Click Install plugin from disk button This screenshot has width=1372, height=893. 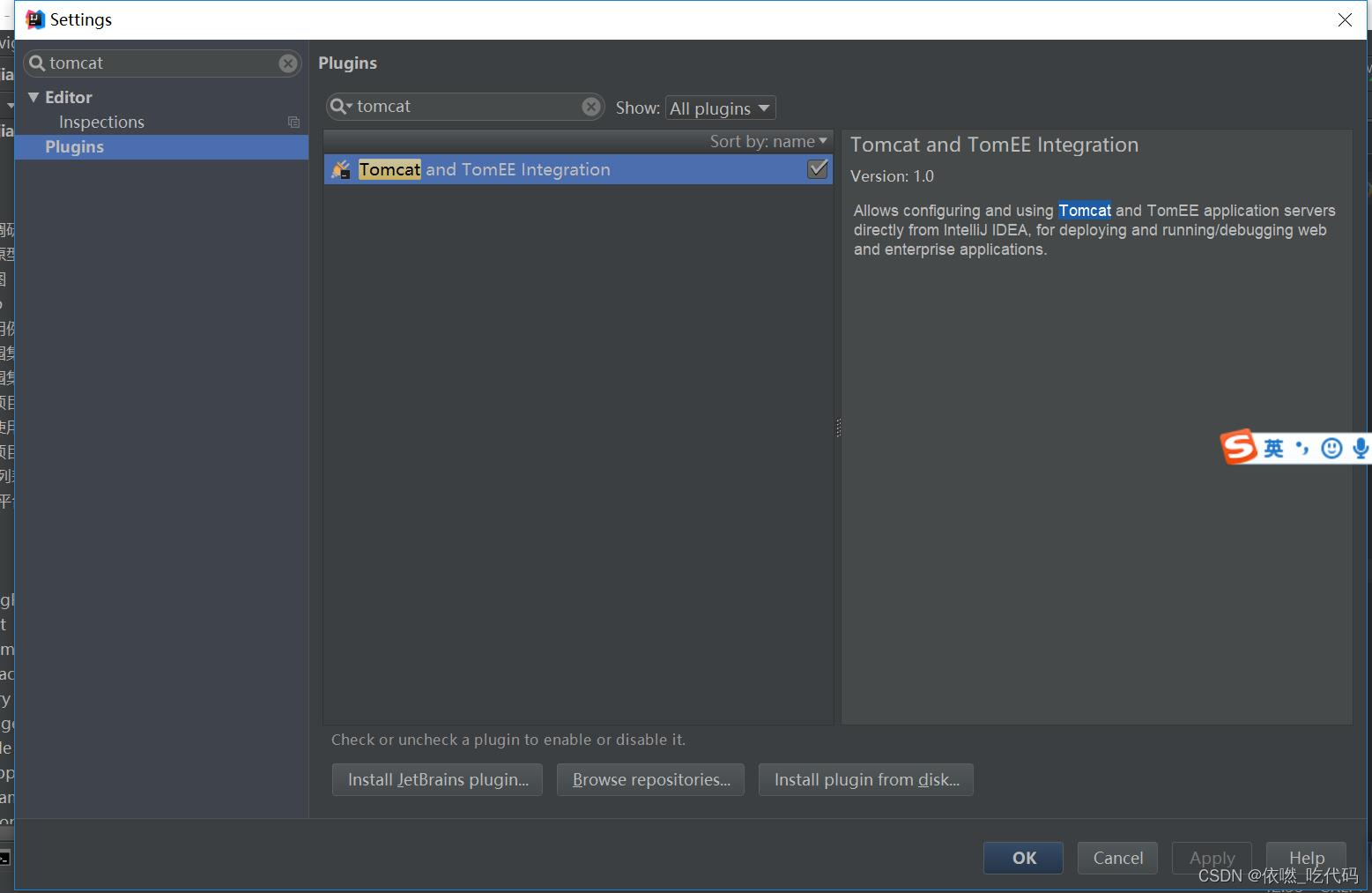coord(866,780)
